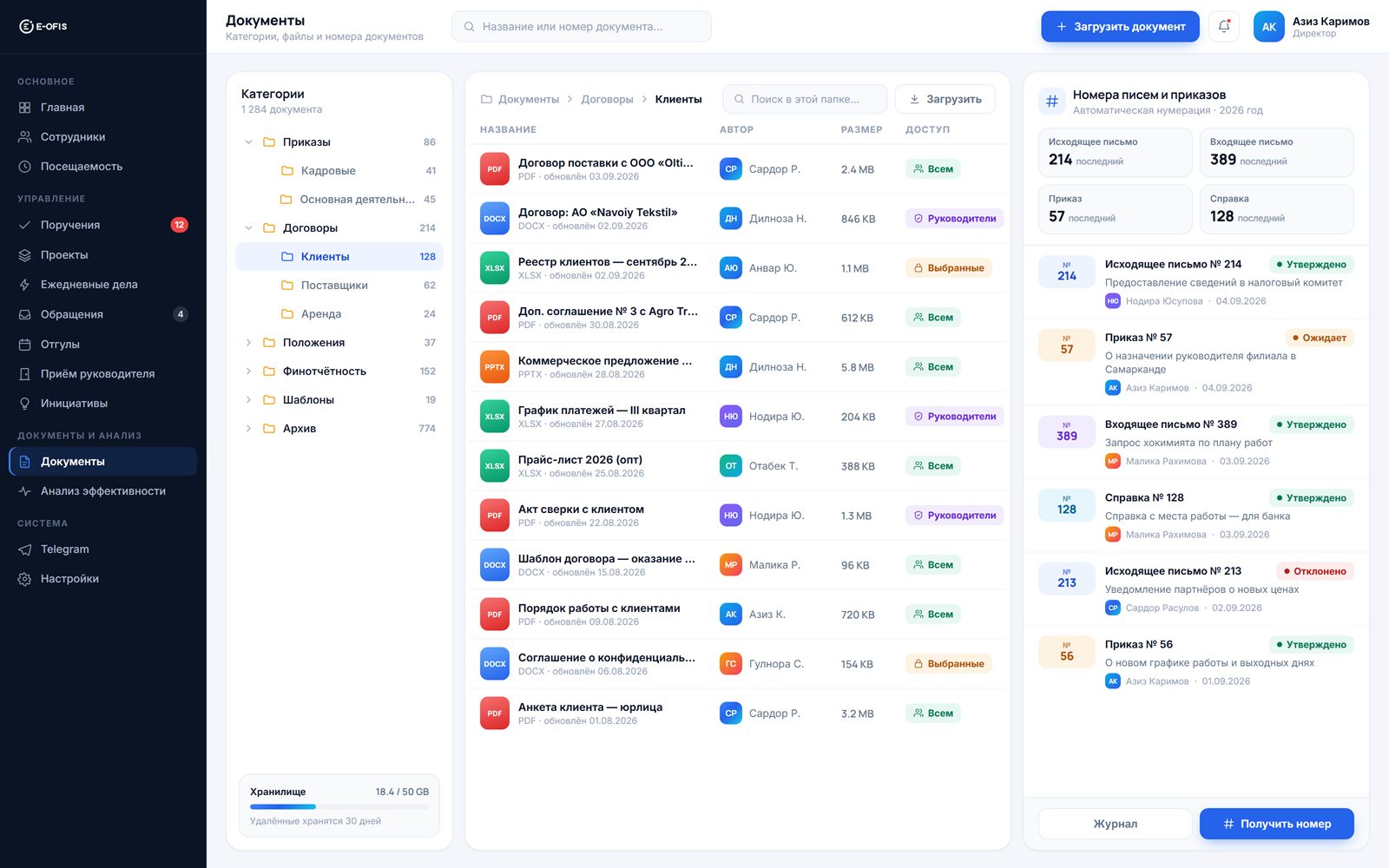Expand the Положения folder chevron
1389x868 pixels.
(248, 343)
